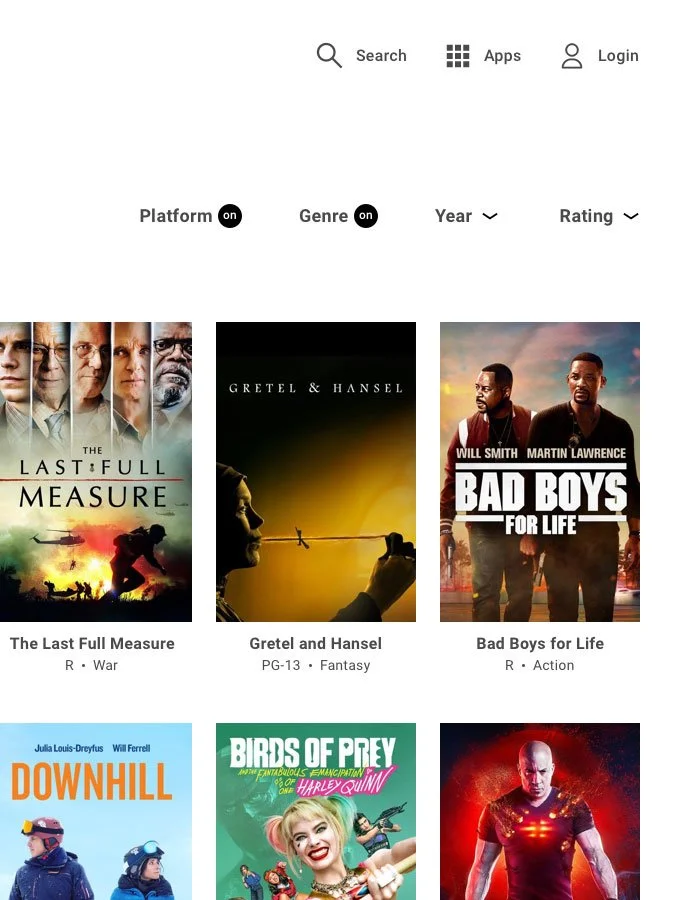700x900 pixels.
Task: Click the Gretel and Hansel title text
Action: click(x=316, y=643)
